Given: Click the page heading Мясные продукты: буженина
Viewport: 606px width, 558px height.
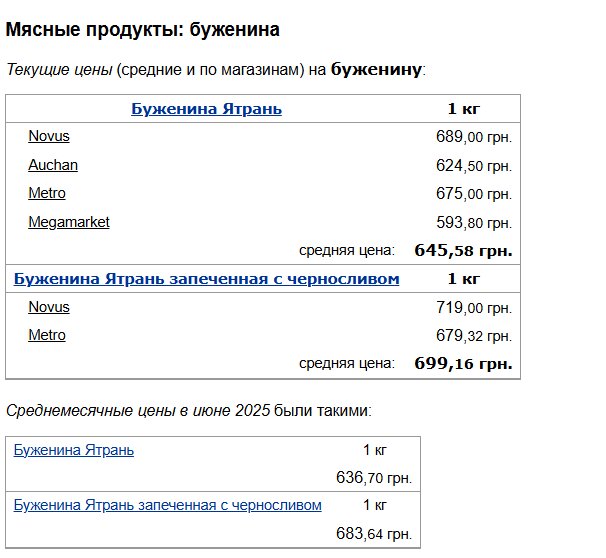Looking at the screenshot, I should (x=143, y=29).
